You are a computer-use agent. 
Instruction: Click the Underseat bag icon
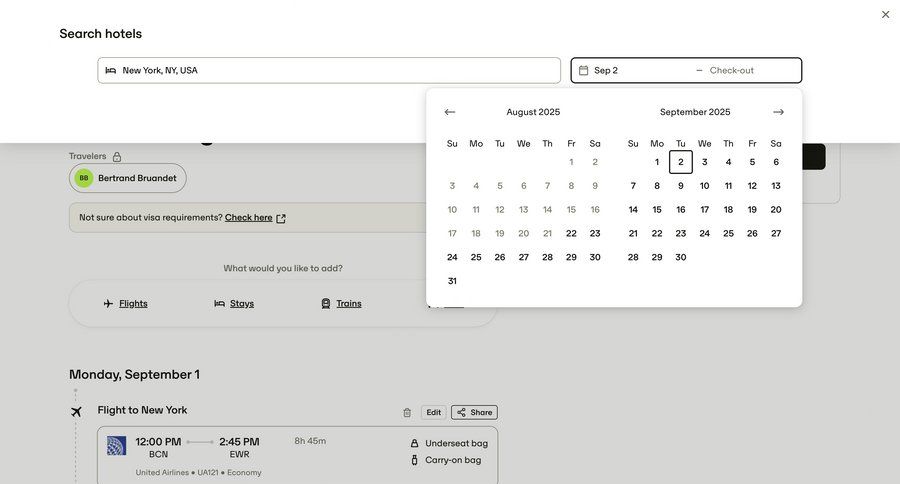click(x=414, y=443)
